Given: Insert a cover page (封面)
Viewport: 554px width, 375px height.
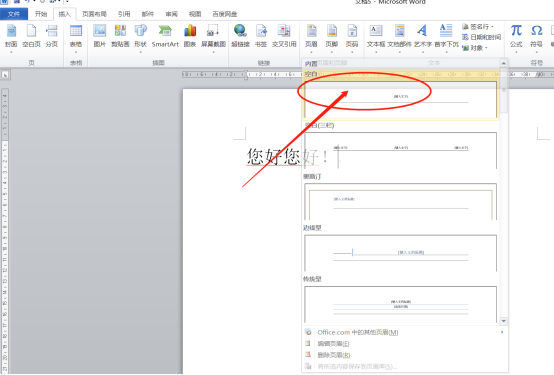Looking at the screenshot, I should 11,37.
